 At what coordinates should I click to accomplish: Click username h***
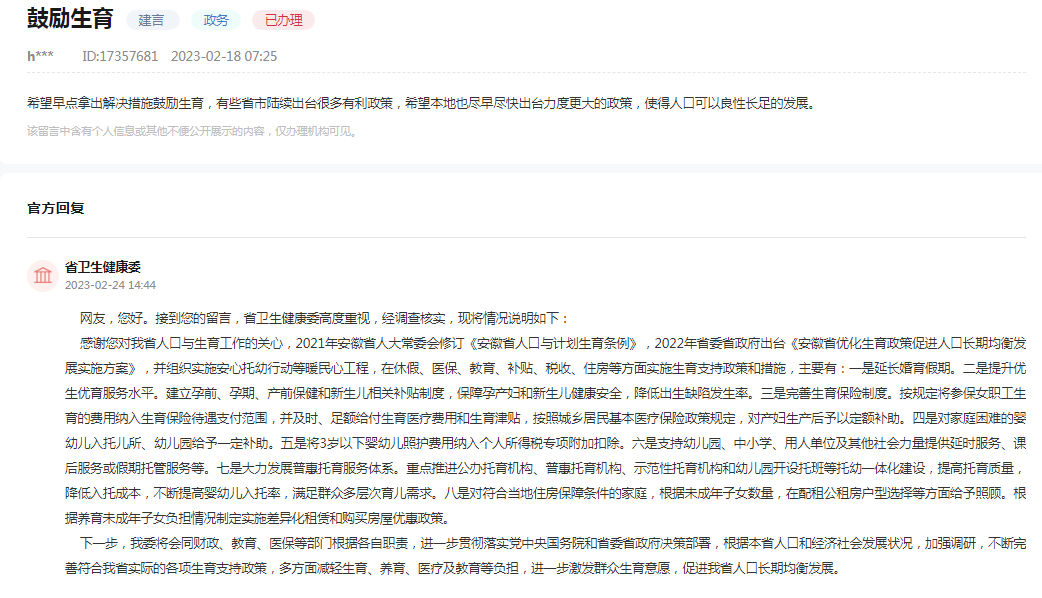coord(40,56)
